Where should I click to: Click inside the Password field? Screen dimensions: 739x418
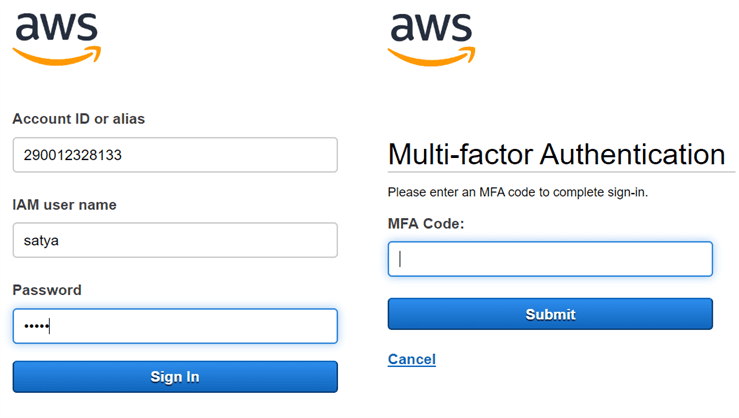click(x=175, y=326)
